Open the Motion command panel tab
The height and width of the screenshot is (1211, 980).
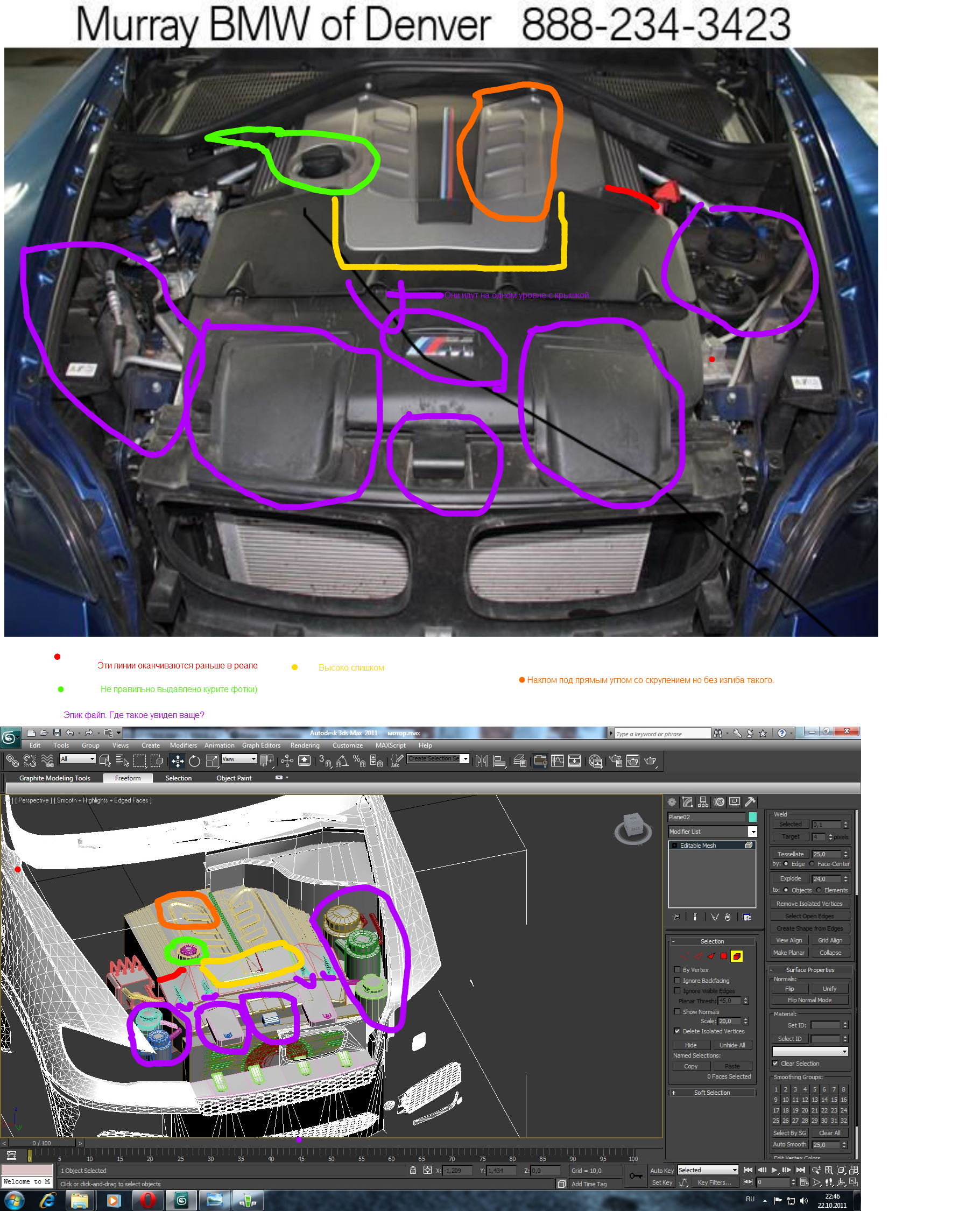(718, 802)
